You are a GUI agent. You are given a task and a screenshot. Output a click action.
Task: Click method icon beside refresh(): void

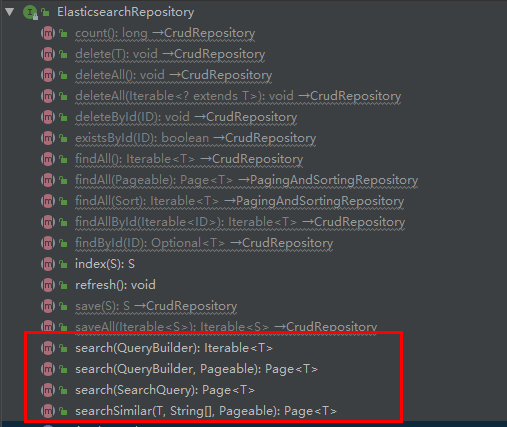[x=48, y=285]
